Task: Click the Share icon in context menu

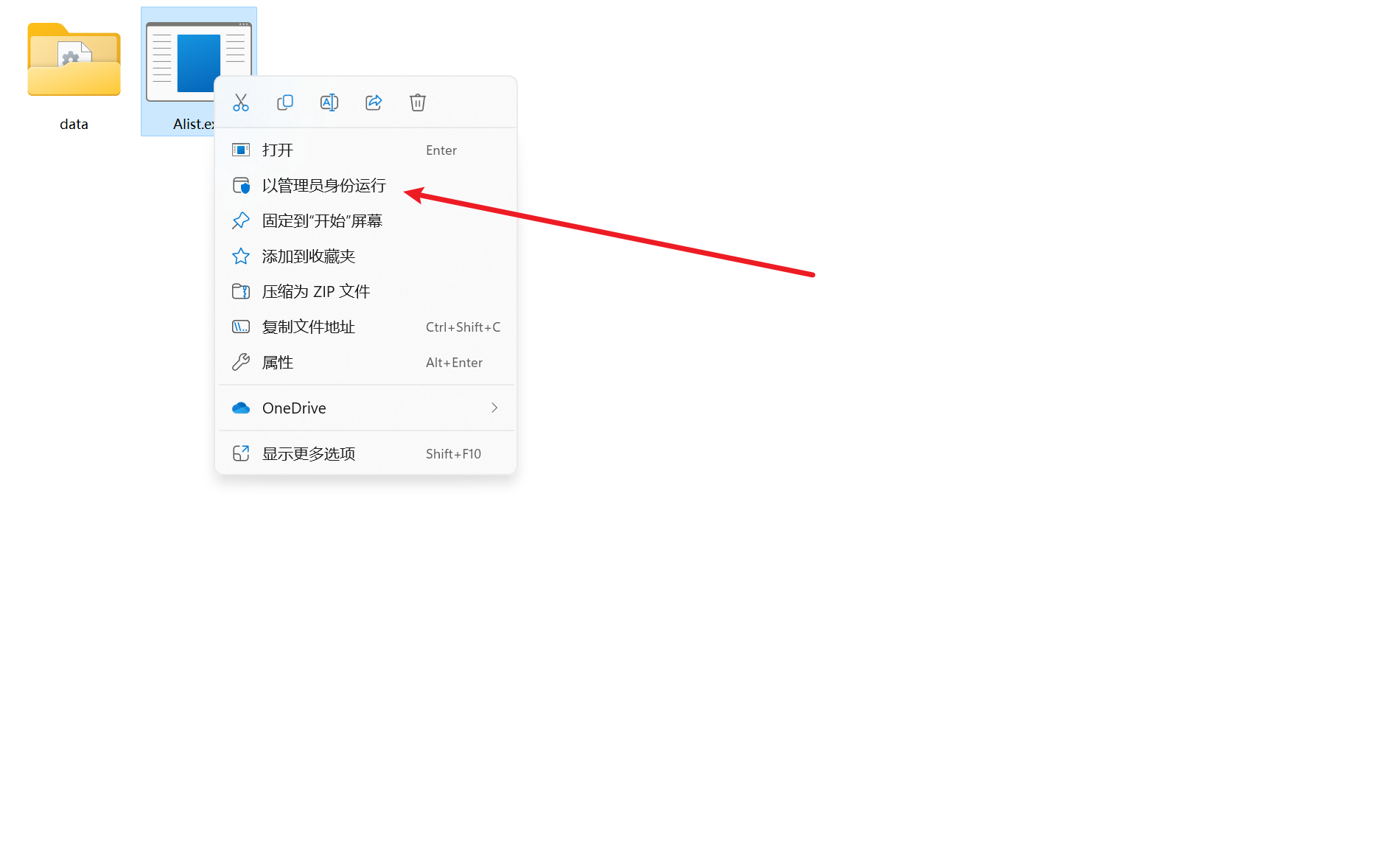Action: 374,102
